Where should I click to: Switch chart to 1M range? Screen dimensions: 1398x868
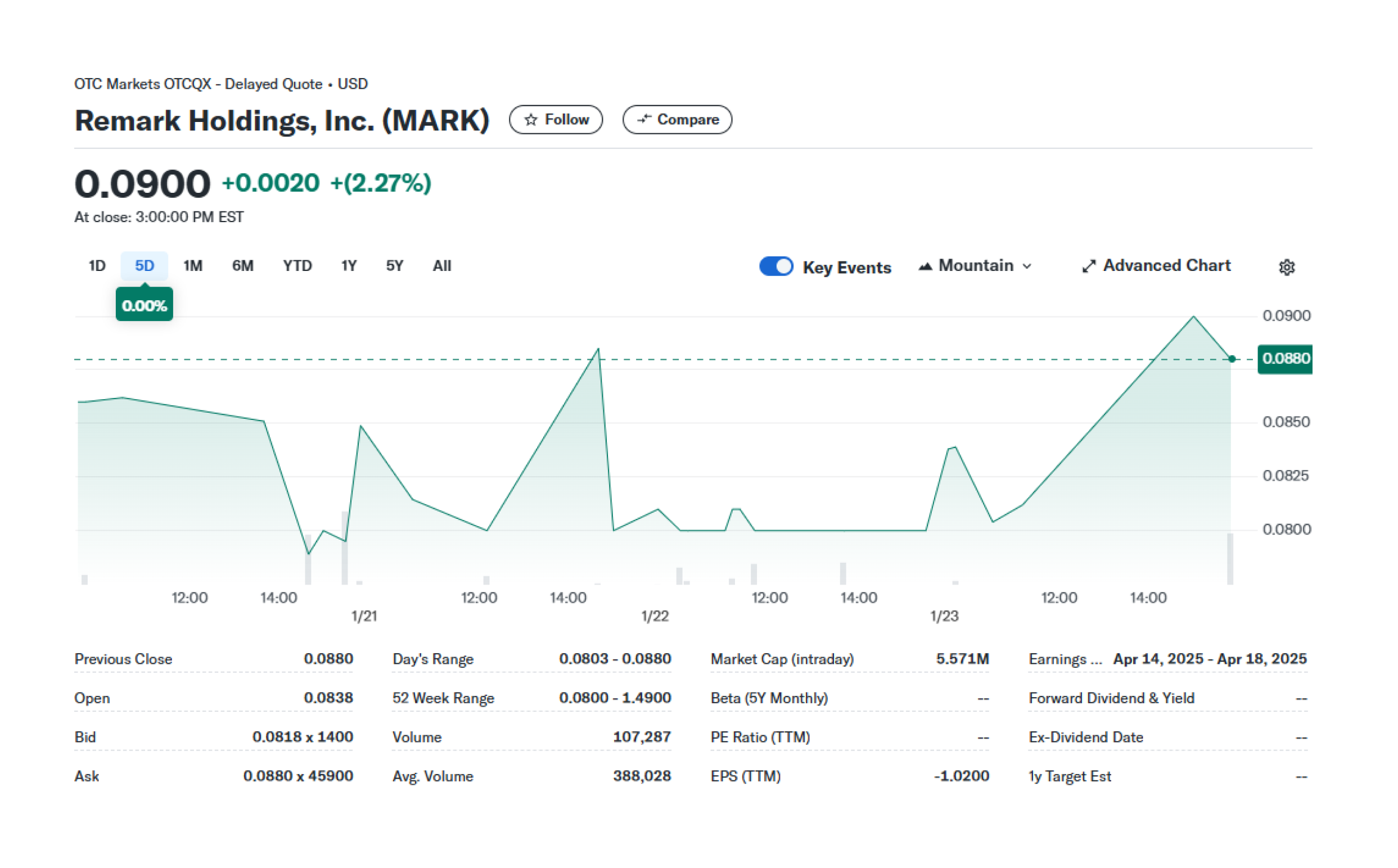[x=194, y=267]
